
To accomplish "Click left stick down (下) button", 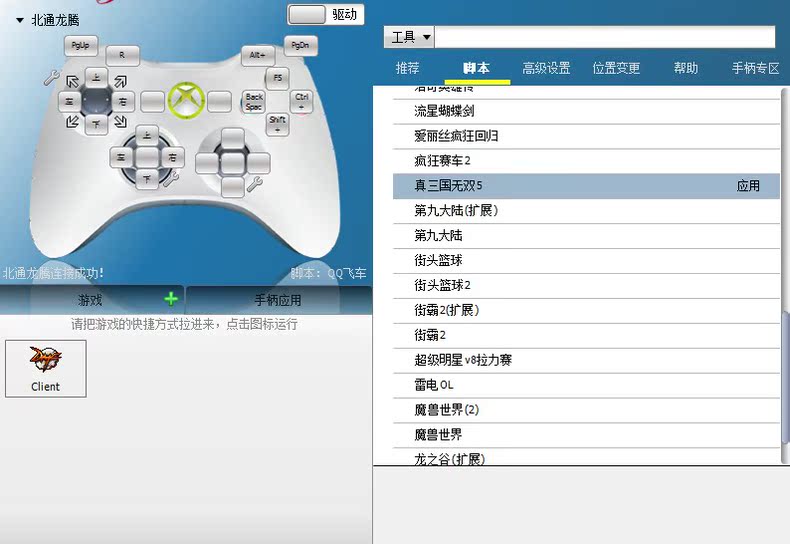I will tap(147, 179).
